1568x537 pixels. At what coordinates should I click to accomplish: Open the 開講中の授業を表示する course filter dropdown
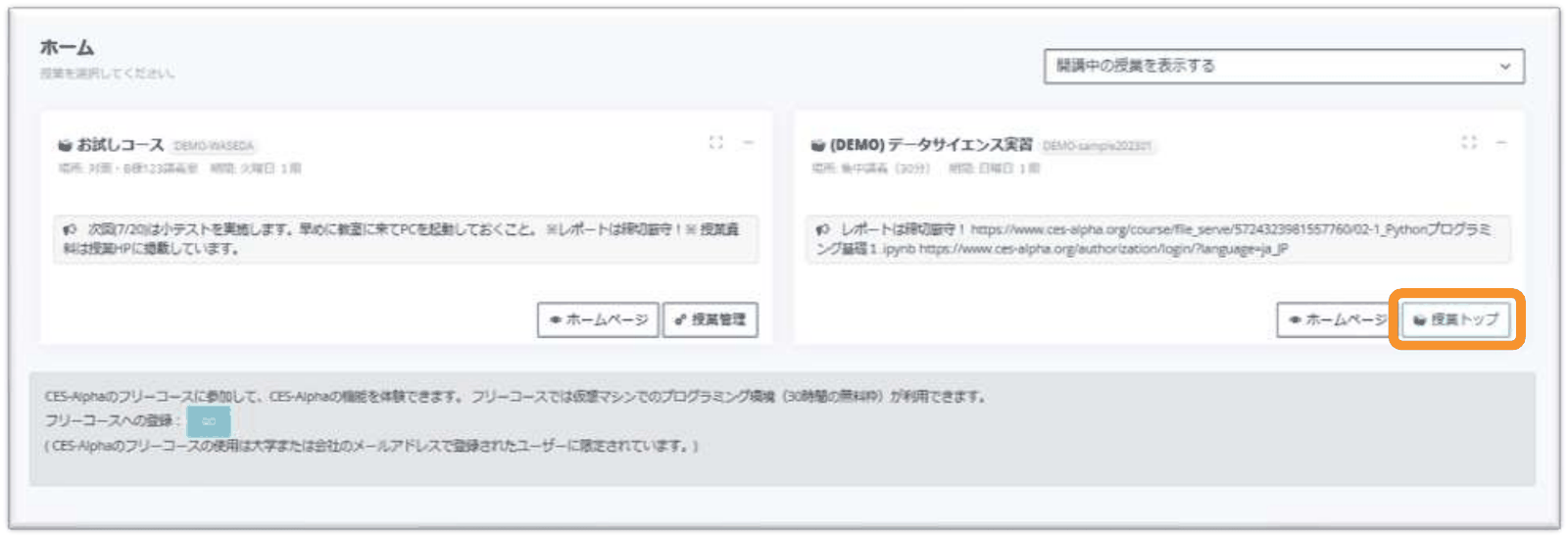1284,66
